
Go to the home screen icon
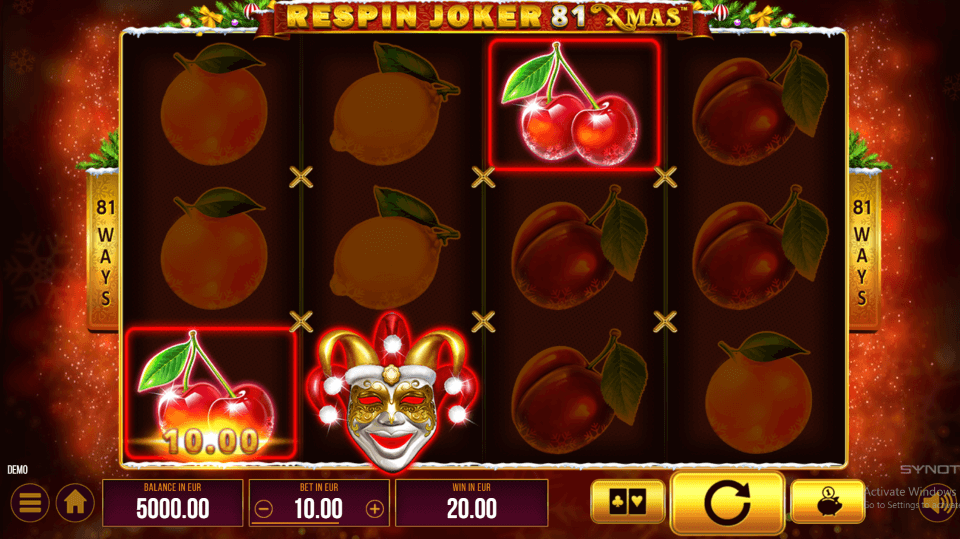[75, 503]
